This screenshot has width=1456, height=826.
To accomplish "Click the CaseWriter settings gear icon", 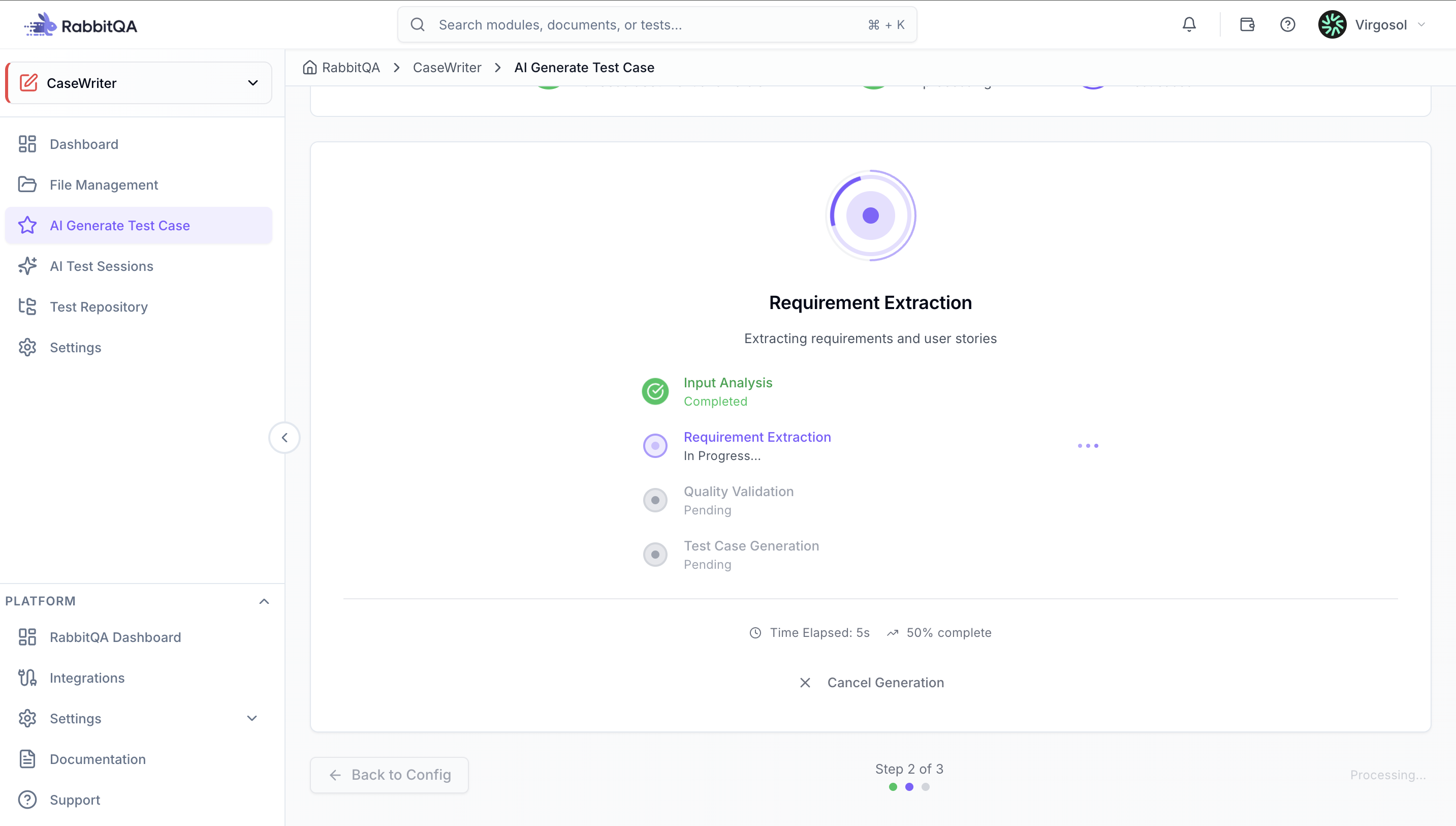I will point(27,348).
